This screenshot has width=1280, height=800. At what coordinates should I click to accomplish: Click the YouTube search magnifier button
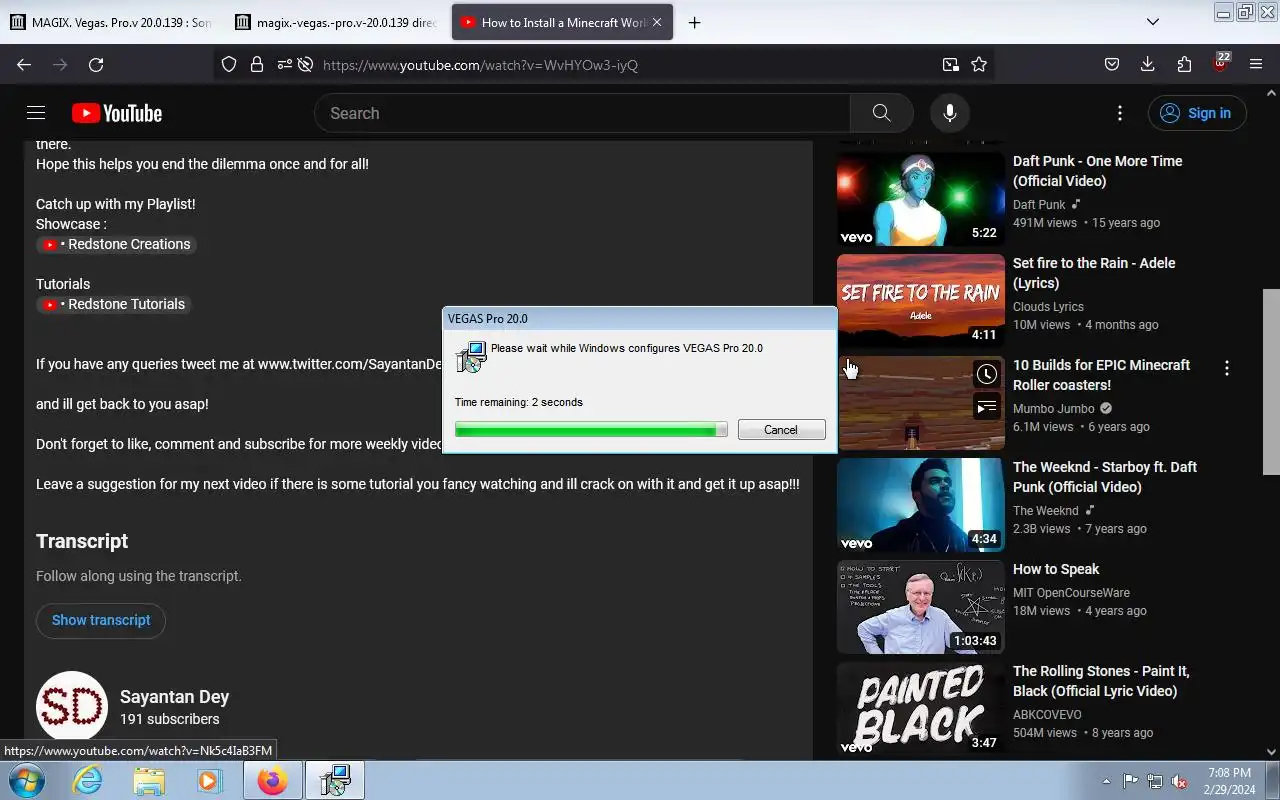(881, 113)
